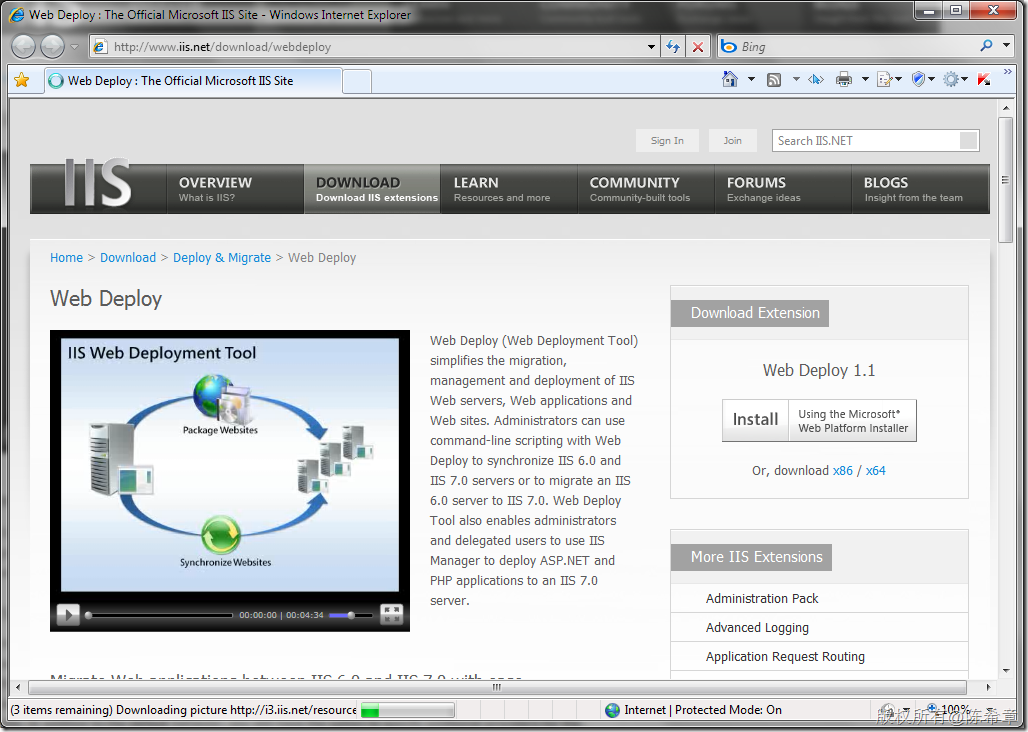Open the Administration Pack extension link

tap(762, 598)
